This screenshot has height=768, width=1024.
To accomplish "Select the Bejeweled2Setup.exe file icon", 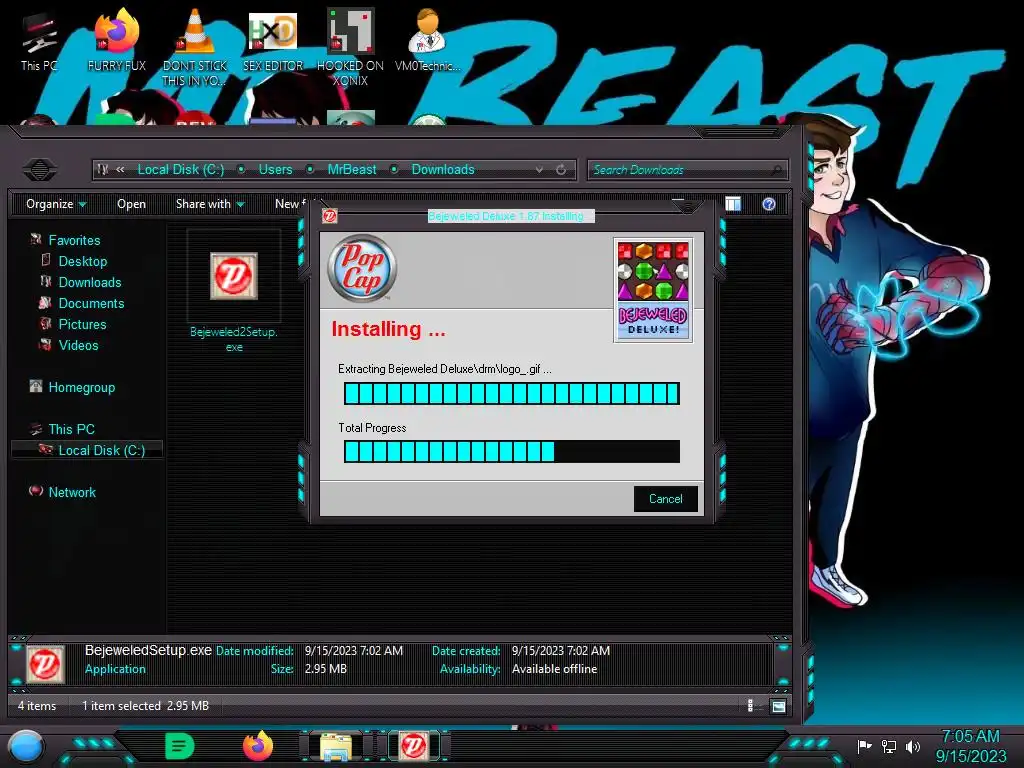I will [x=234, y=276].
